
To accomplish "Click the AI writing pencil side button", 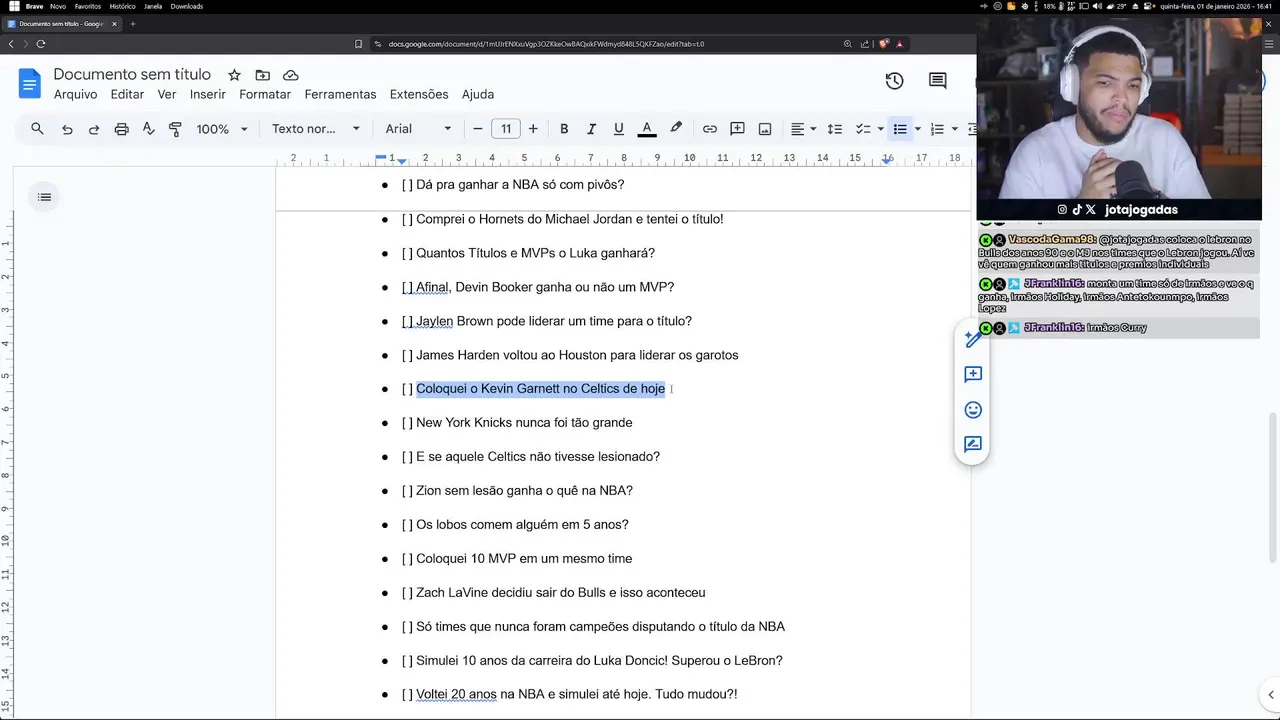I will [973, 339].
